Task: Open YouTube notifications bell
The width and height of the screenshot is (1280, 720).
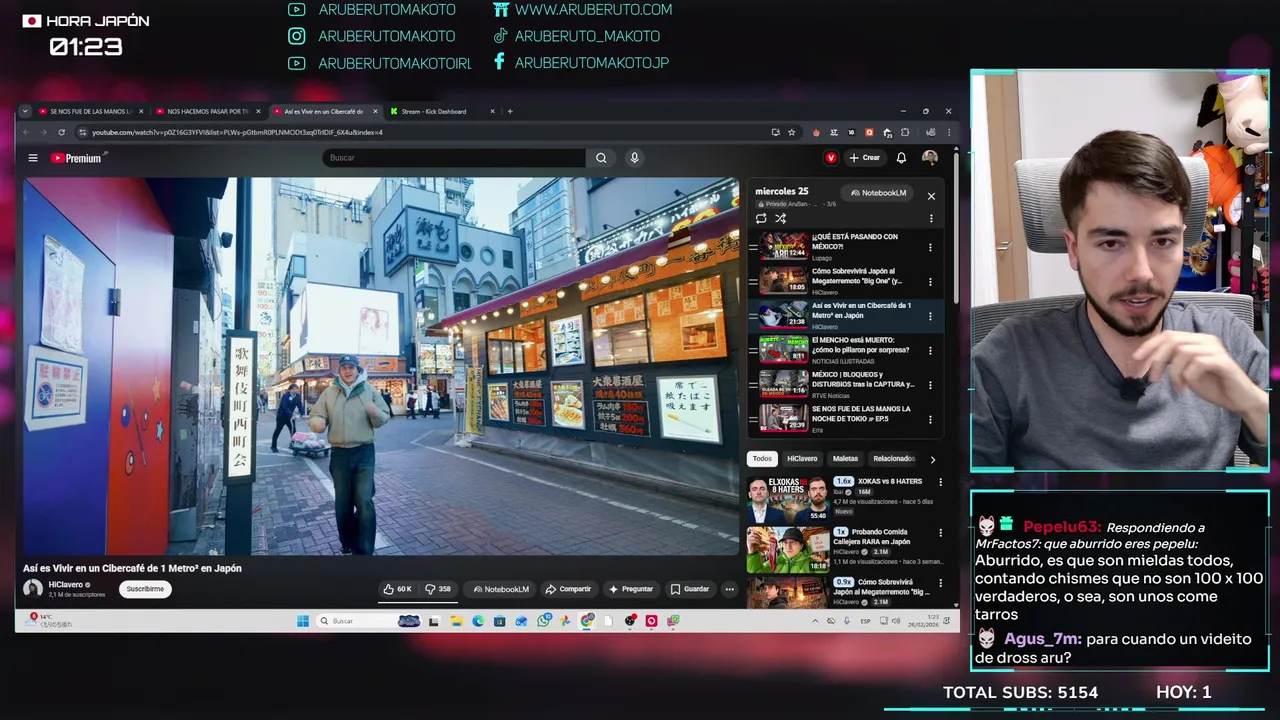Action: pyautogui.click(x=901, y=158)
